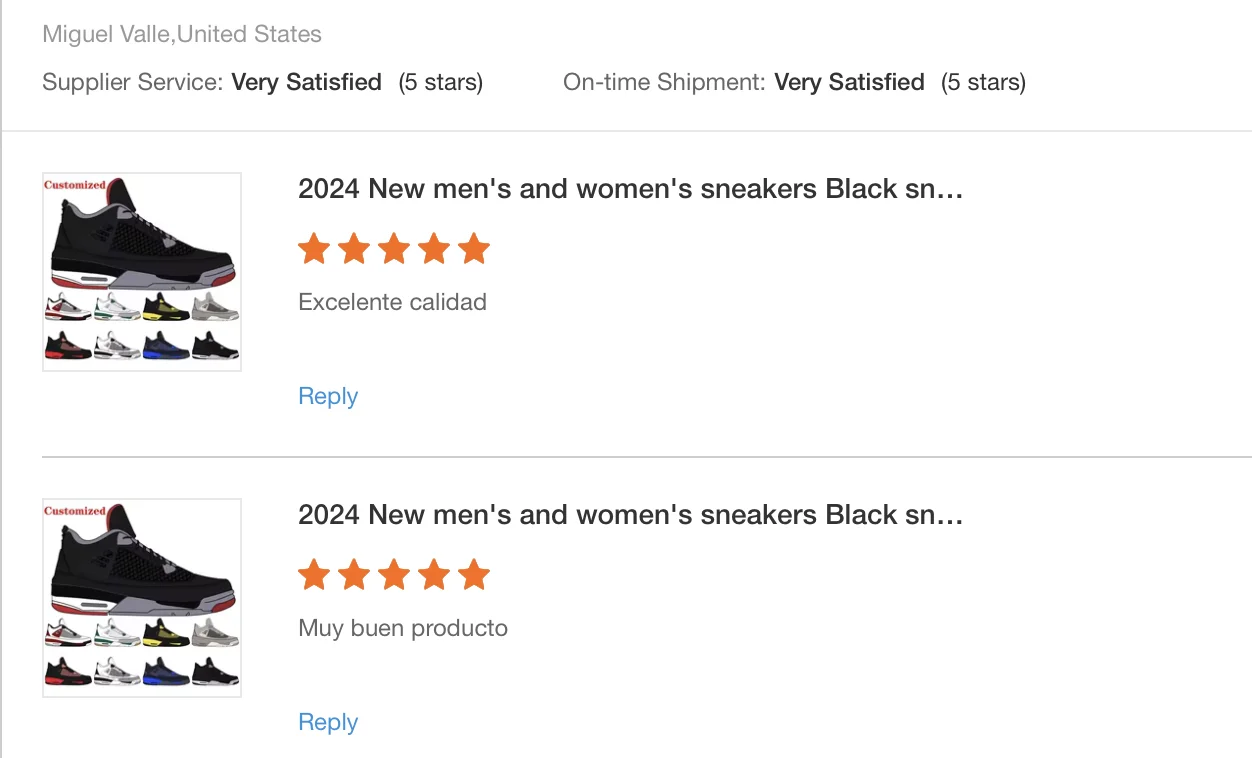Open sneaker thumbnail beside "Excelente calidad" review
Viewport: 1252px width, 758px height.
[x=142, y=272]
